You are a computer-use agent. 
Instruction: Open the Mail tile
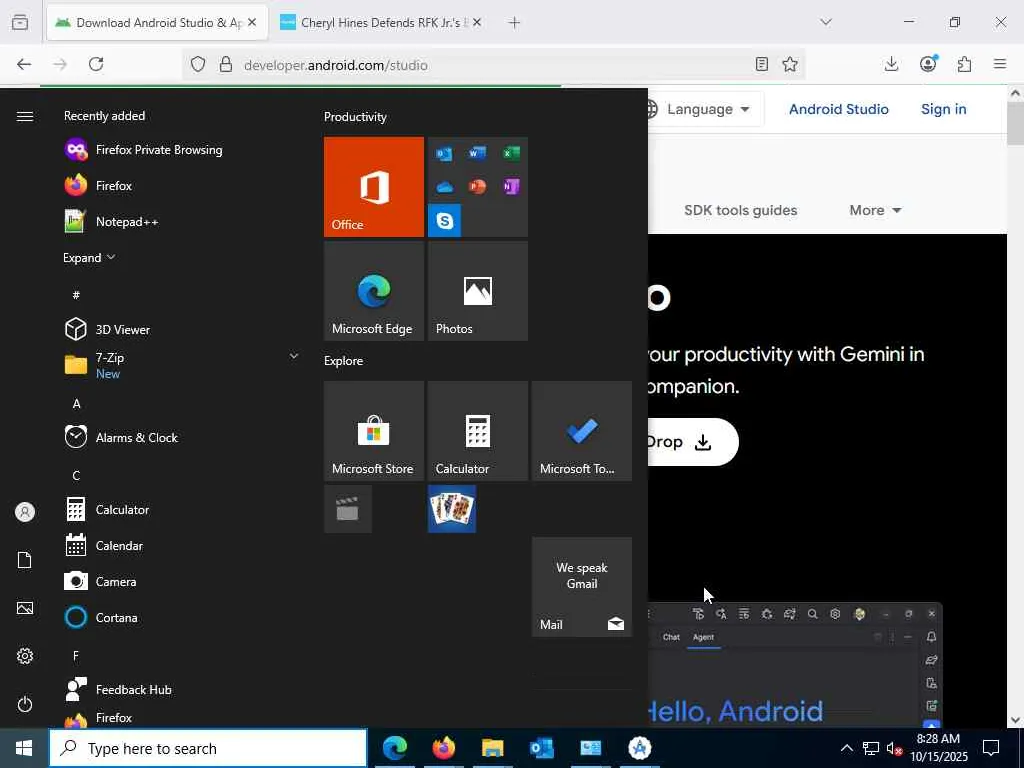(x=582, y=587)
